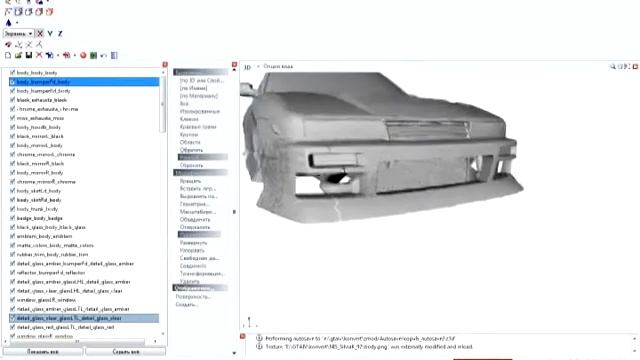Open the 3D viewport view-mode dropdown arrow
Viewport: 640px width, 360px height.
(258, 66)
